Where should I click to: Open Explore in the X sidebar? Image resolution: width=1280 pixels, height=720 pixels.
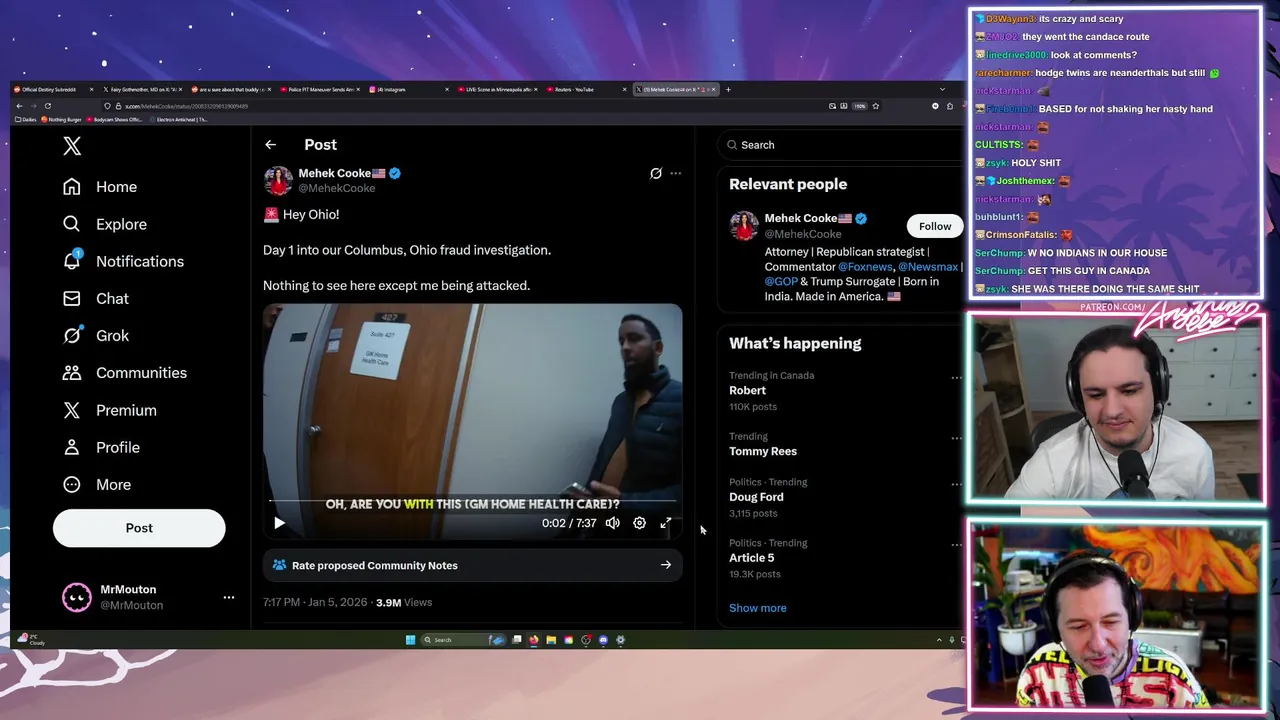coord(105,224)
